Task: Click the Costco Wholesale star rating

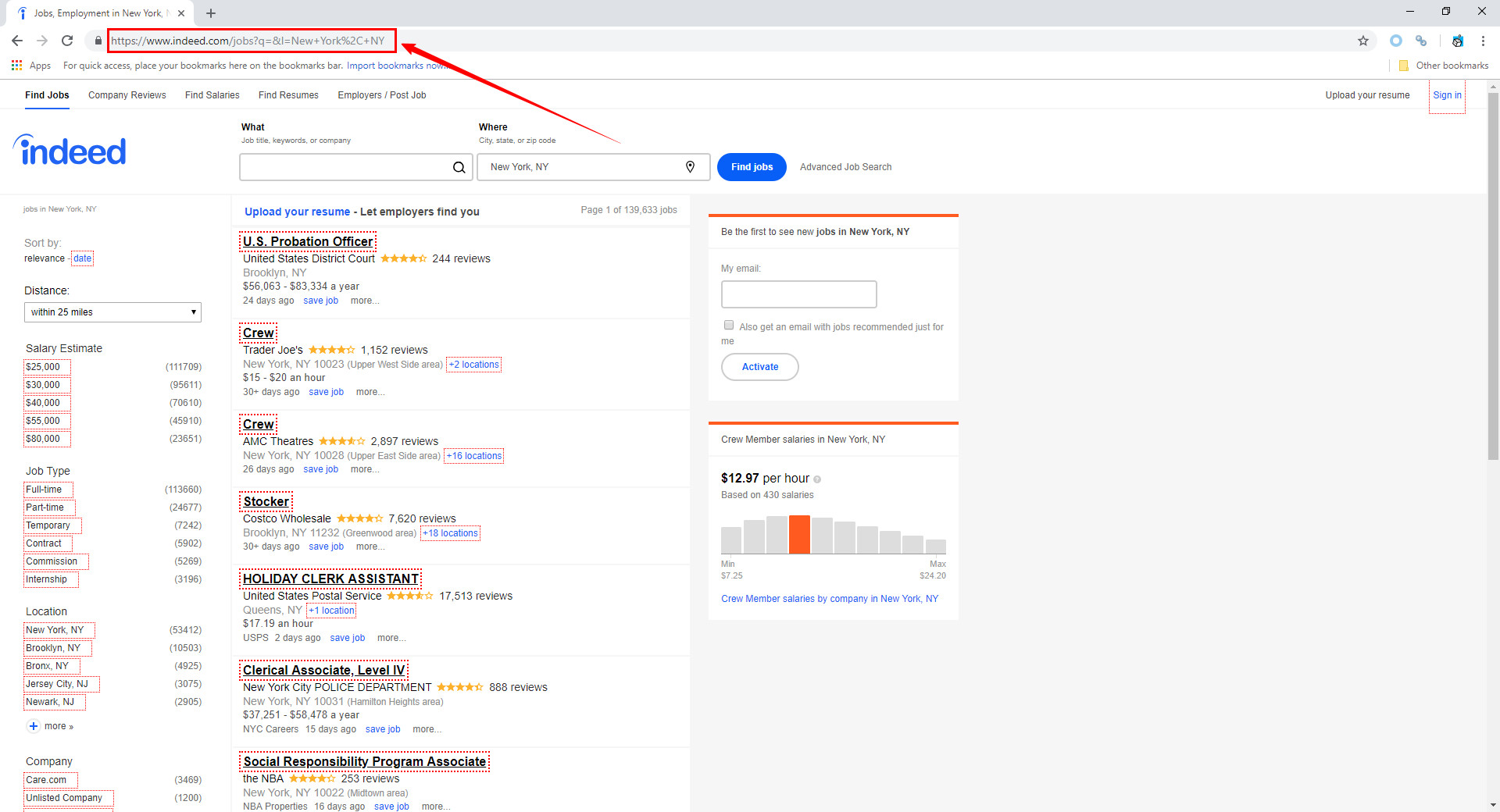Action: coord(360,518)
